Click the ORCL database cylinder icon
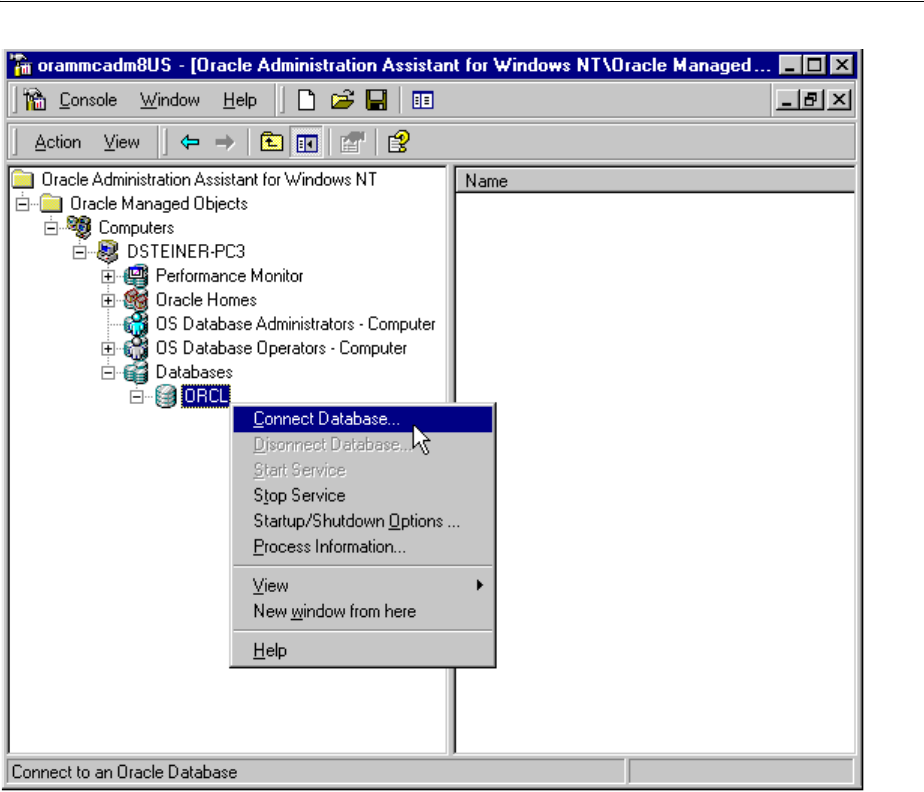This screenshot has width=924, height=792. click(x=166, y=397)
